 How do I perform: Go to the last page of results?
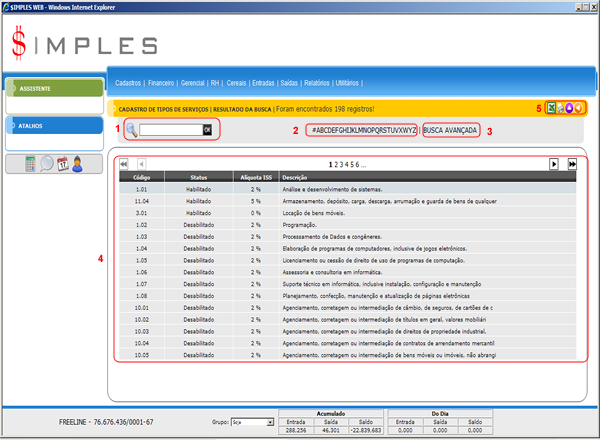click(x=572, y=163)
